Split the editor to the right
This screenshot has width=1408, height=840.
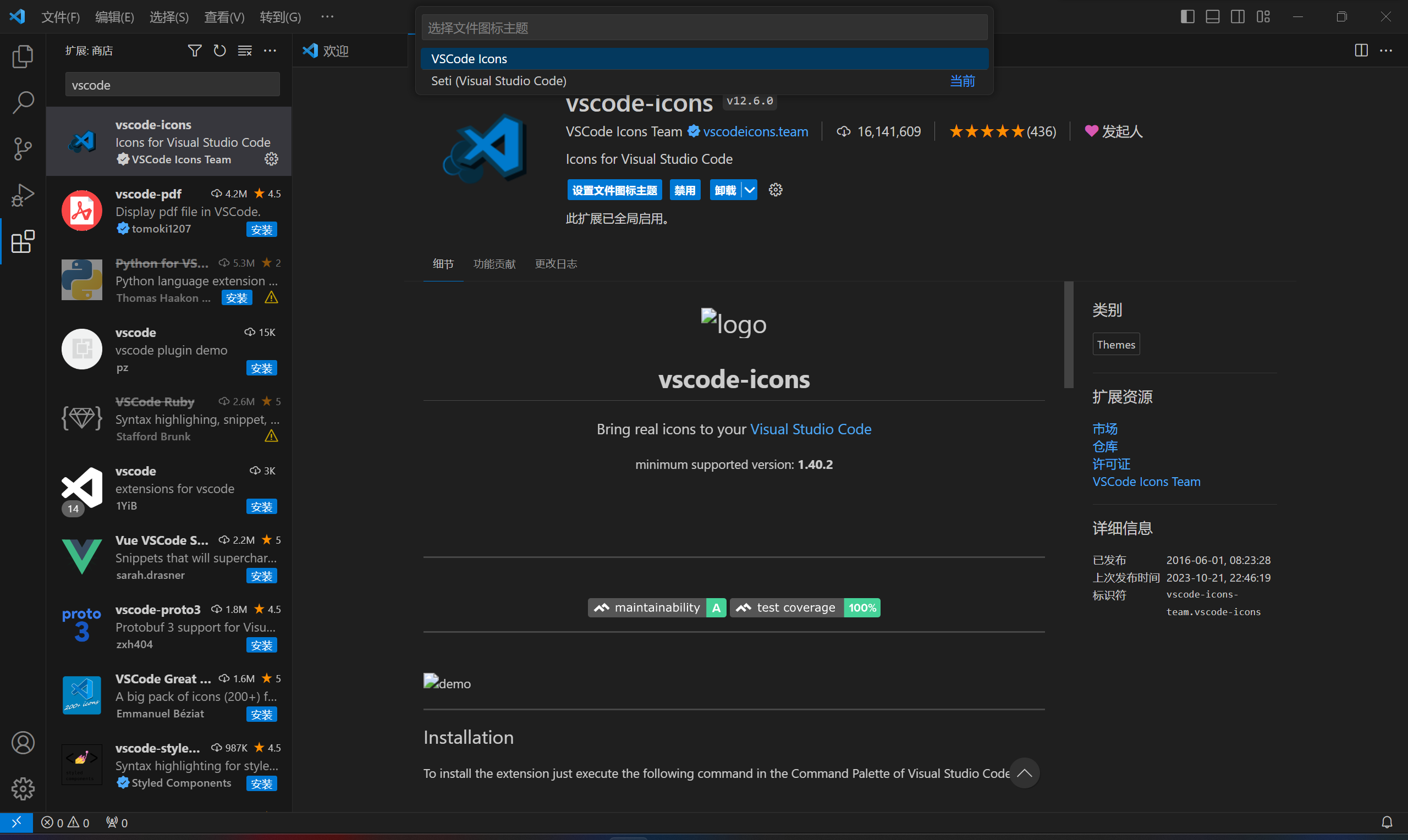tap(1361, 51)
